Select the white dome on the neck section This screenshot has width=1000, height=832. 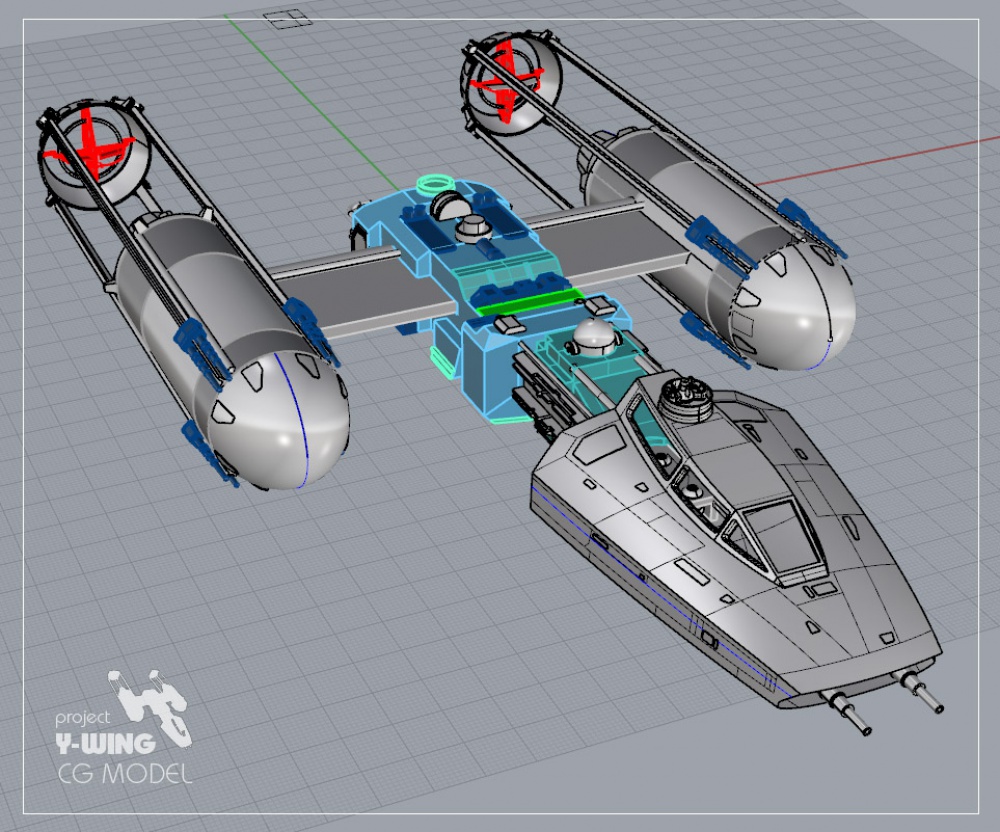pyautogui.click(x=594, y=338)
